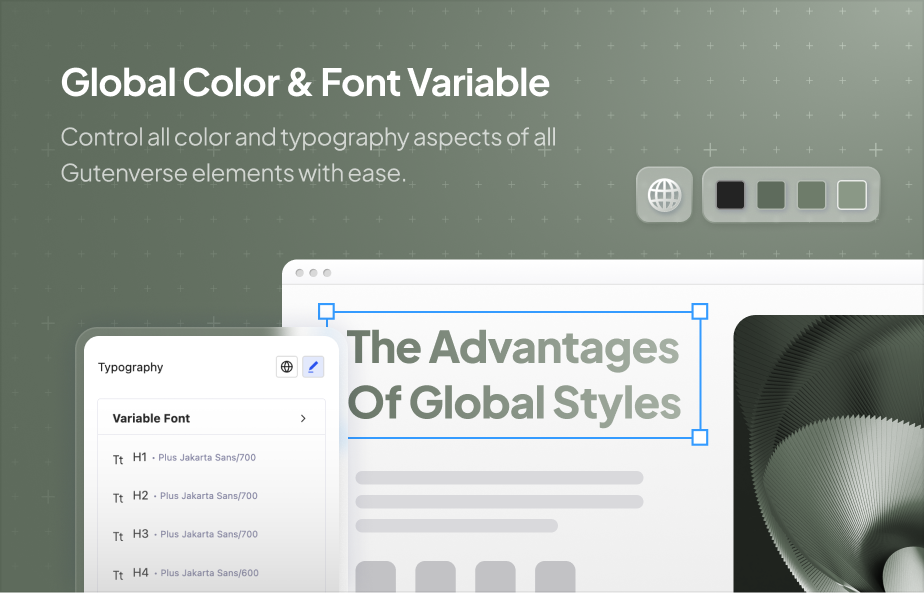Click the Tt icon beside H1
Viewport: 924px width, 593px height.
pos(118,460)
